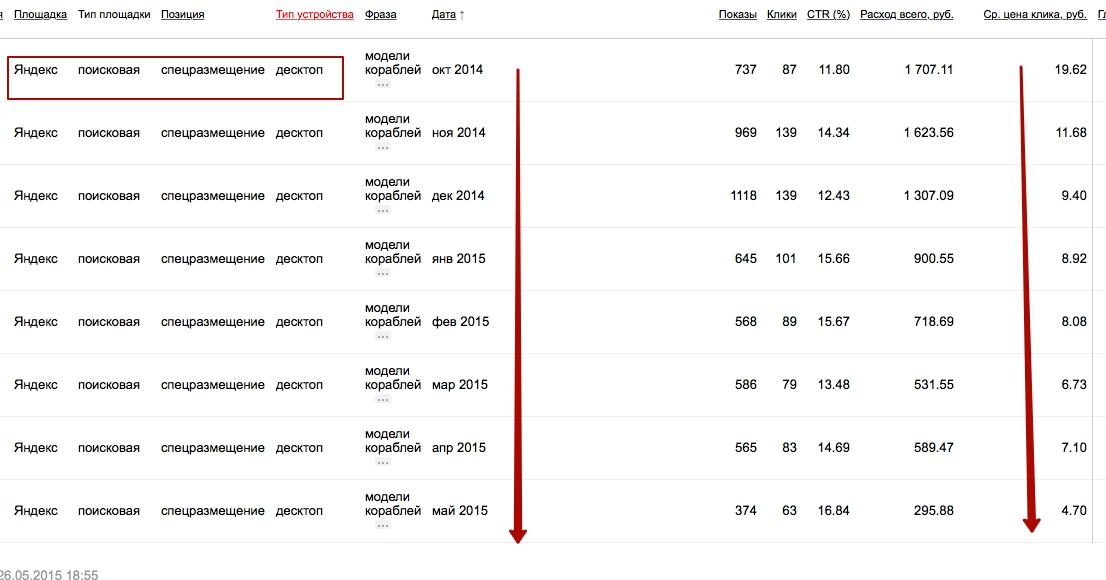The height and width of the screenshot is (580, 1106).
Task: Show full phrase in мар 2015 row
Action: (382, 399)
